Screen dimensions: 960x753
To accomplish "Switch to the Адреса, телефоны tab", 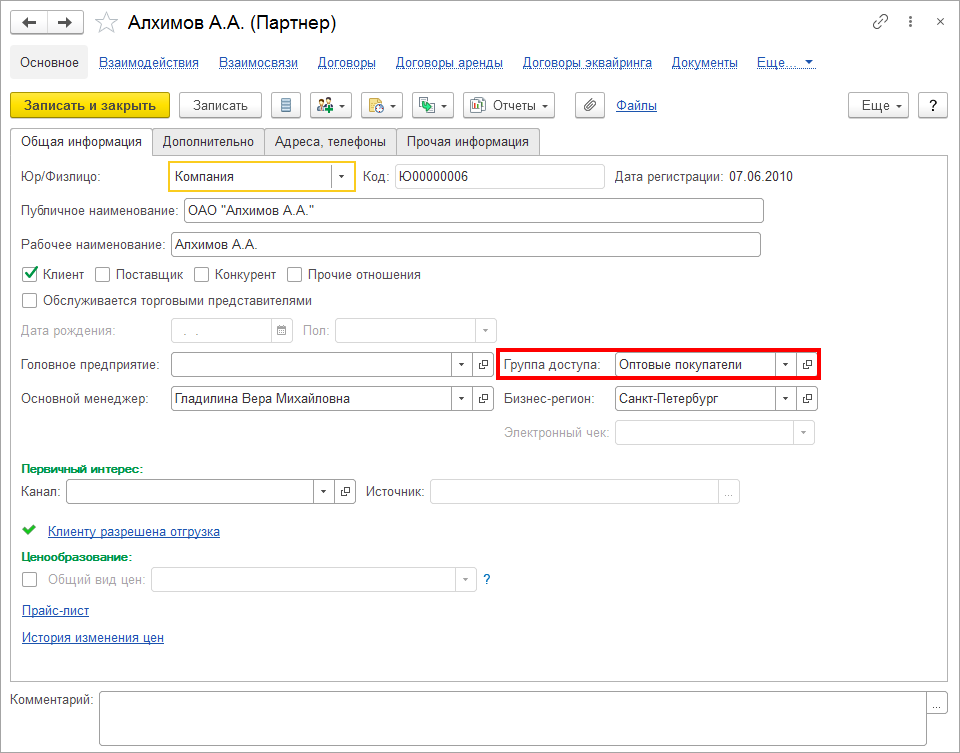I will 331,142.
